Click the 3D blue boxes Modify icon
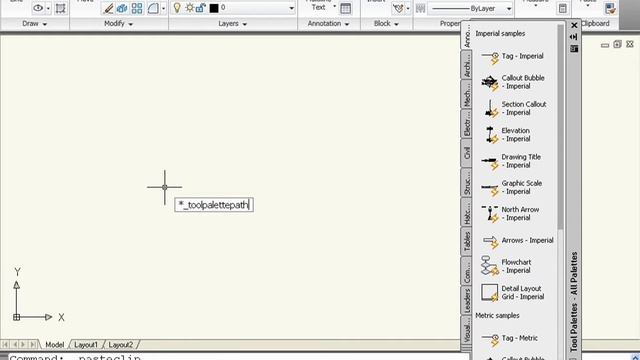This screenshot has width=640, height=360. (x=122, y=8)
